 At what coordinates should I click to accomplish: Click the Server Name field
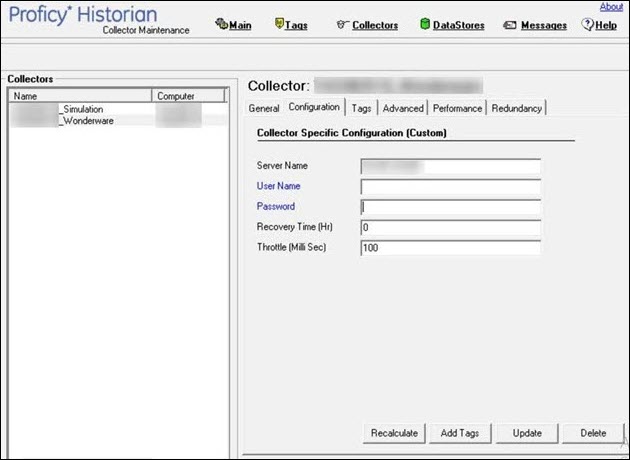point(450,166)
